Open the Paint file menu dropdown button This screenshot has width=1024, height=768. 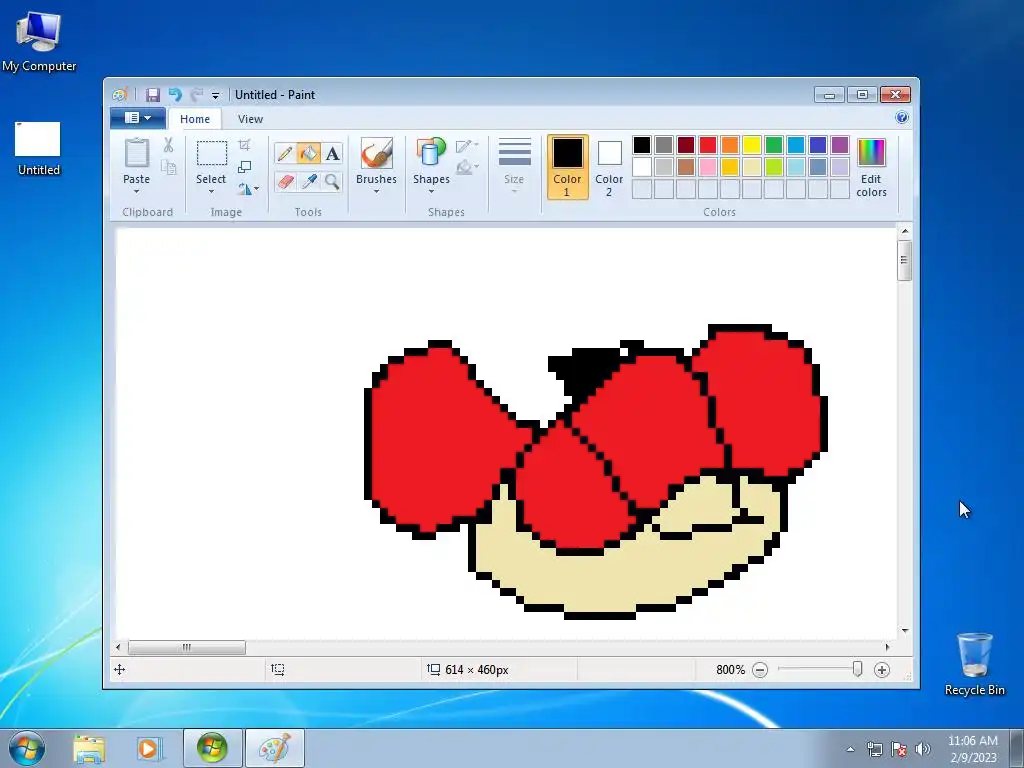(137, 118)
